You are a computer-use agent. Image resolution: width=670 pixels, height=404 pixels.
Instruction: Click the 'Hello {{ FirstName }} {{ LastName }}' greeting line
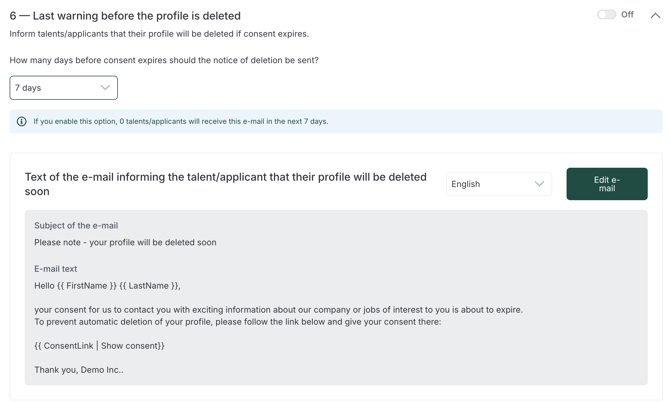click(107, 286)
